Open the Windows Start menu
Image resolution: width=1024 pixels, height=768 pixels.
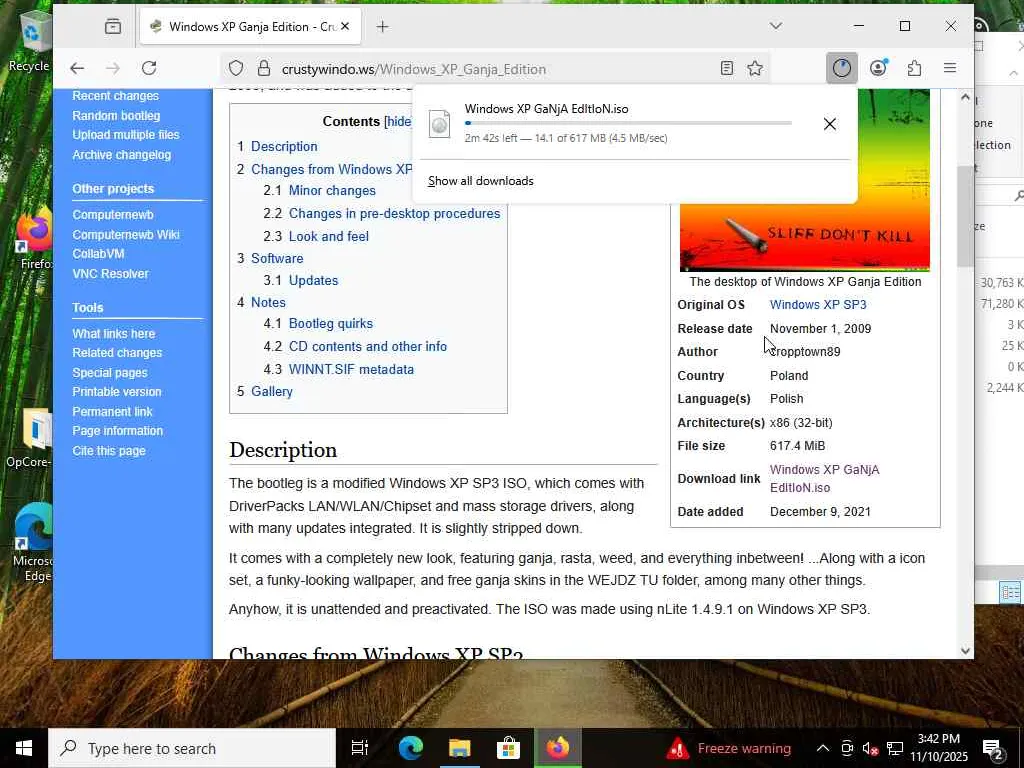point(24,748)
